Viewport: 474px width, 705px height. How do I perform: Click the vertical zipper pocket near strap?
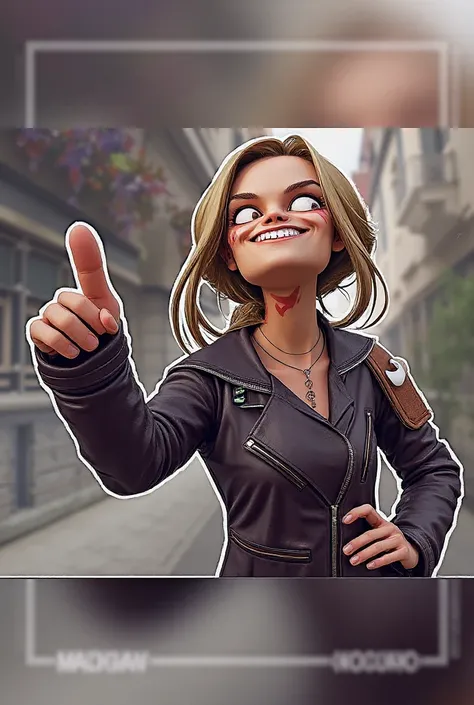(x=367, y=446)
